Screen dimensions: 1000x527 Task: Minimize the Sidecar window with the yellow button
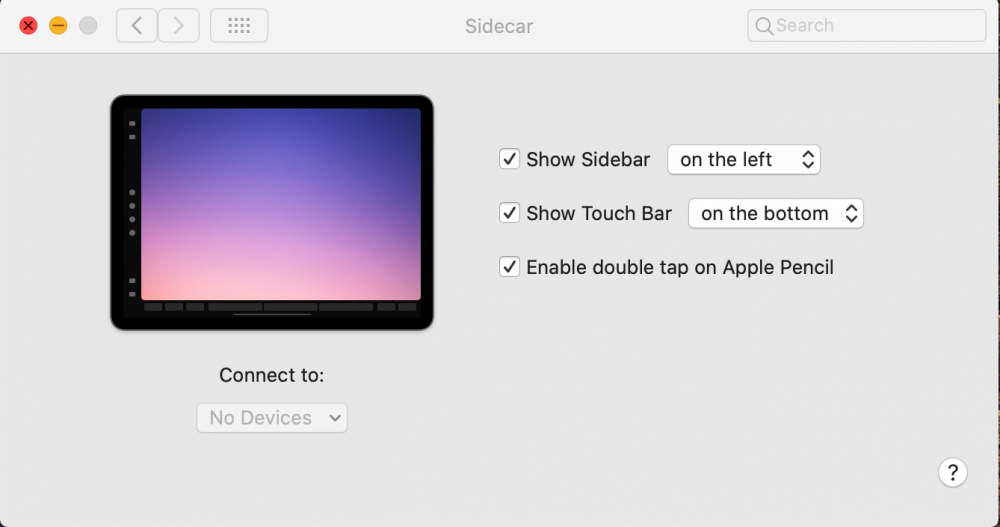[x=58, y=26]
